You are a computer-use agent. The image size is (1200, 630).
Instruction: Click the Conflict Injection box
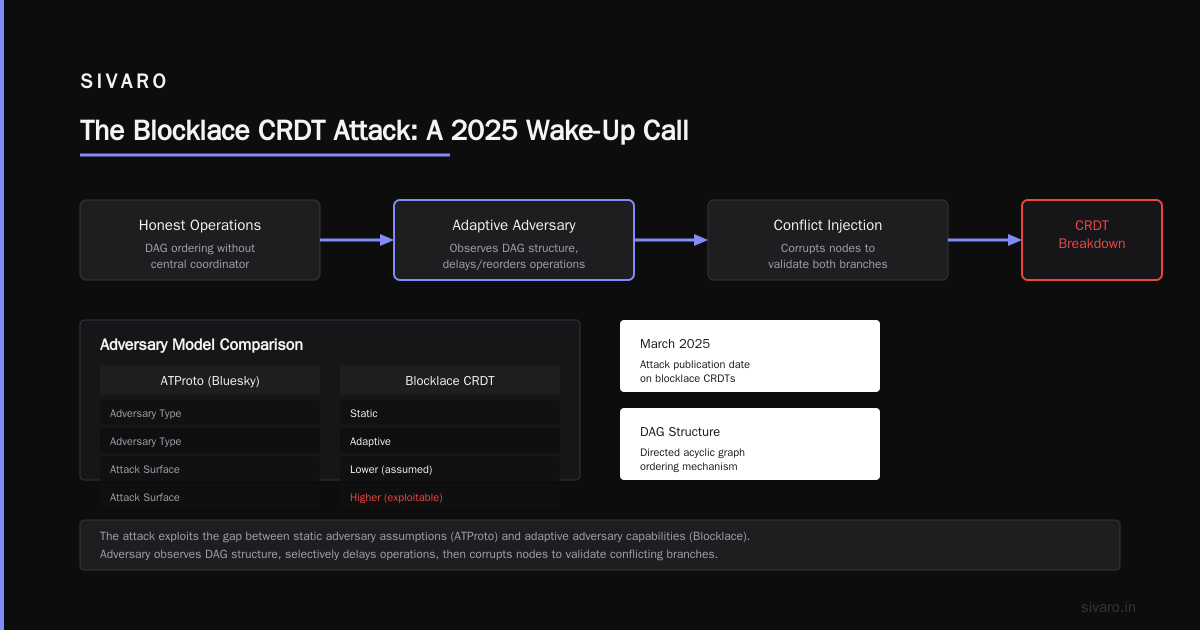coord(828,240)
